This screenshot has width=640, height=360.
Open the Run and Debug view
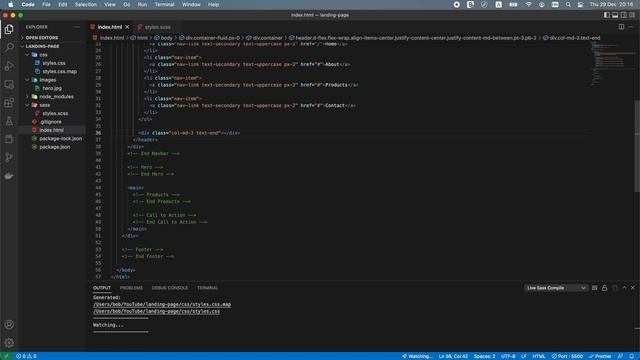9,66
